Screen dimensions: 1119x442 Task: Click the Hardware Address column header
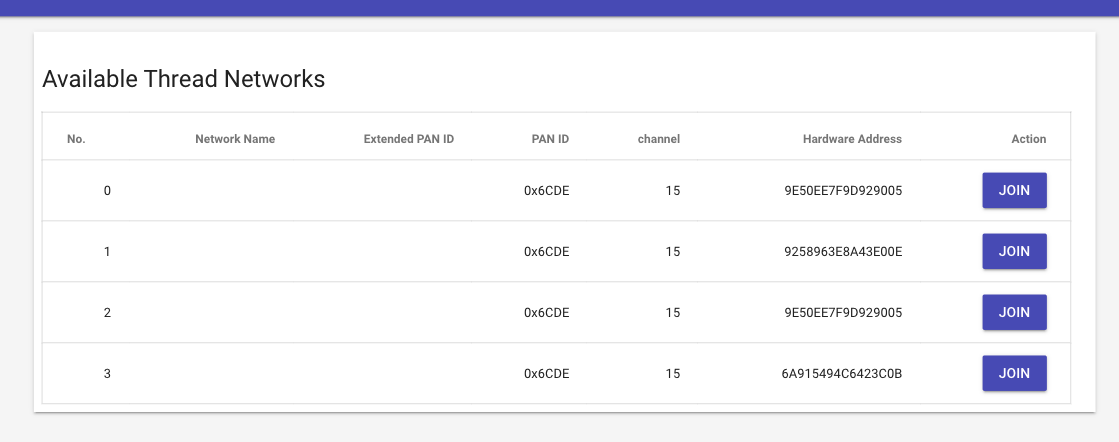[852, 139]
